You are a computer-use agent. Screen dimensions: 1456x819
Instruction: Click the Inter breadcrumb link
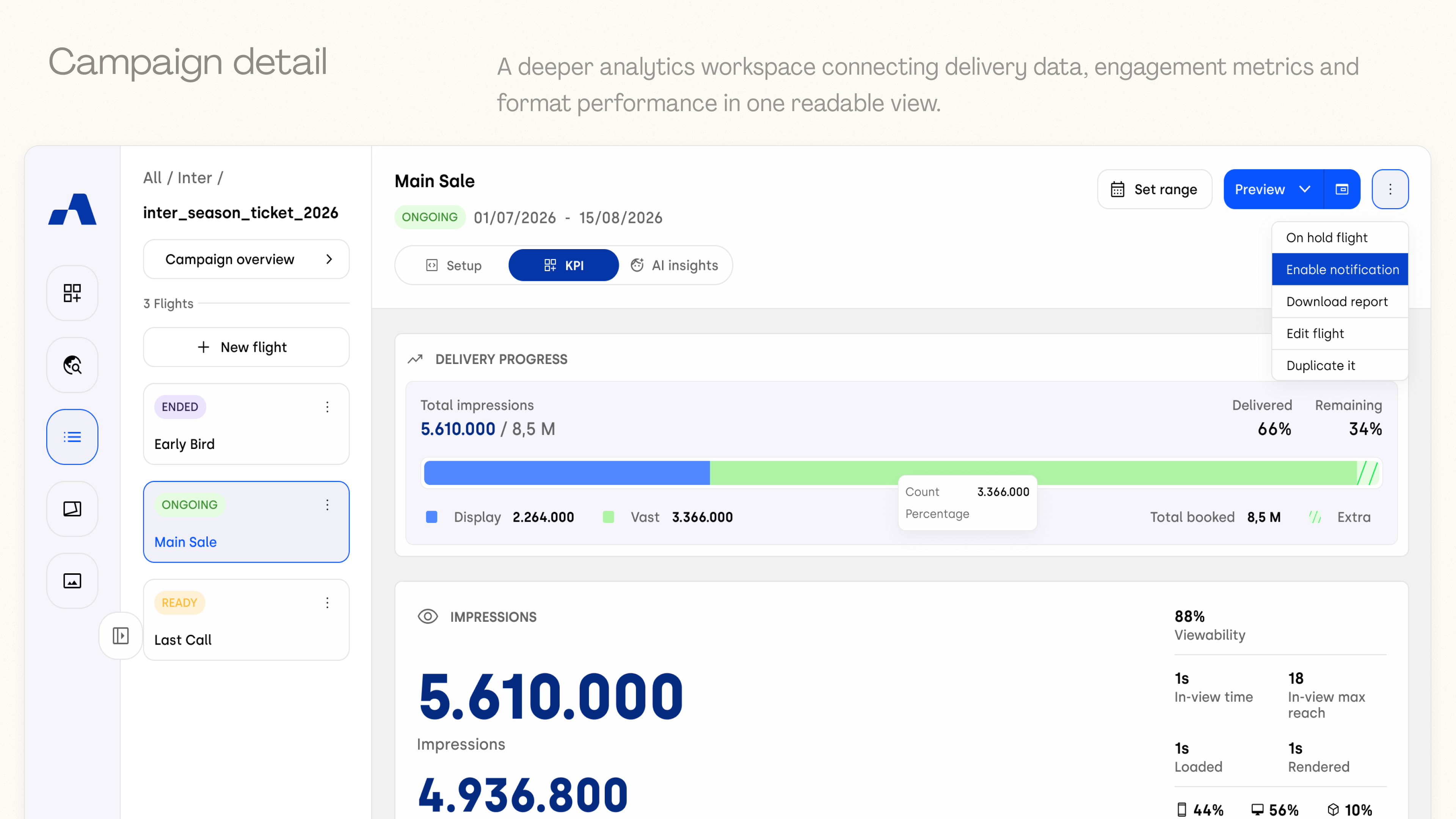coord(195,177)
